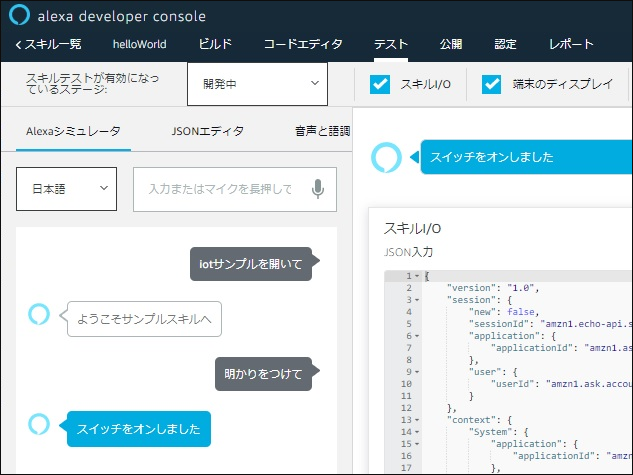Screen dimensions: 633x475
Task: Switch to the レポート tab
Action: 571,44
